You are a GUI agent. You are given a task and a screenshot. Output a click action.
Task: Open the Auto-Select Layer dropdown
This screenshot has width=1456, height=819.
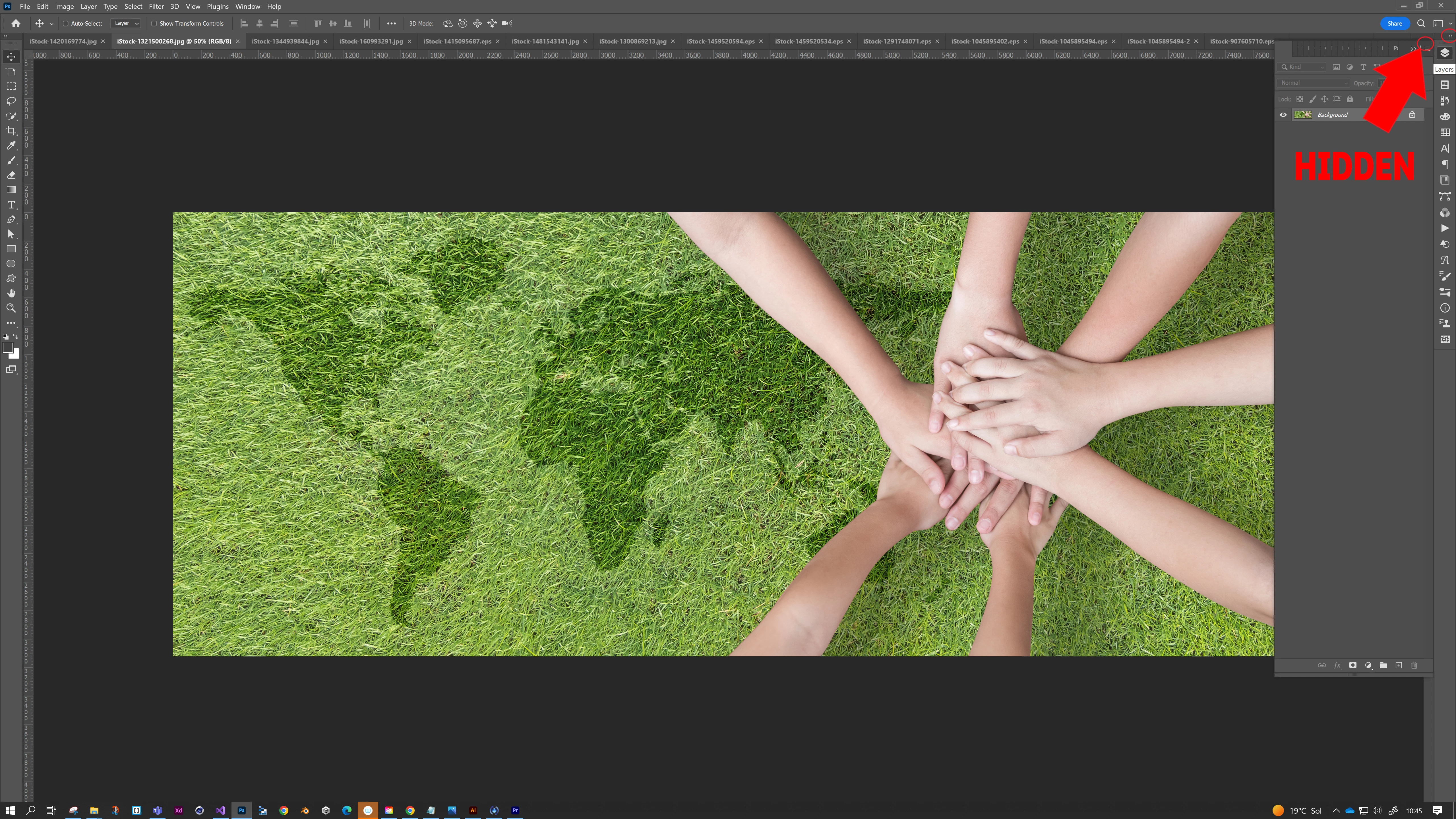126,24
